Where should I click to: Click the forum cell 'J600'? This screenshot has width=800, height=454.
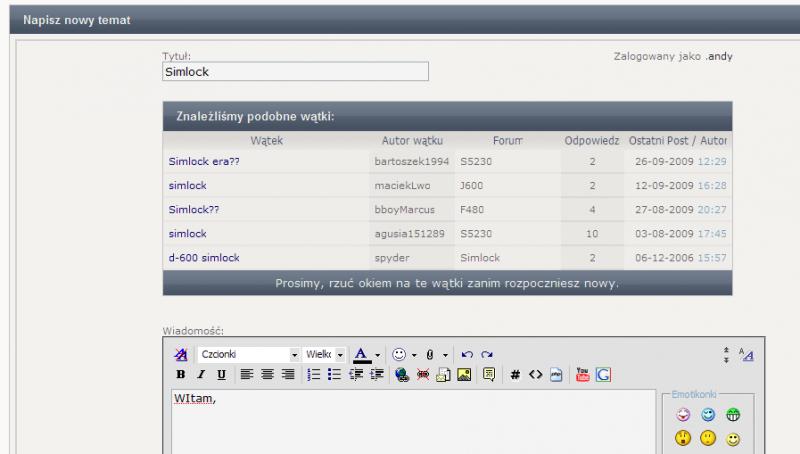click(x=471, y=185)
